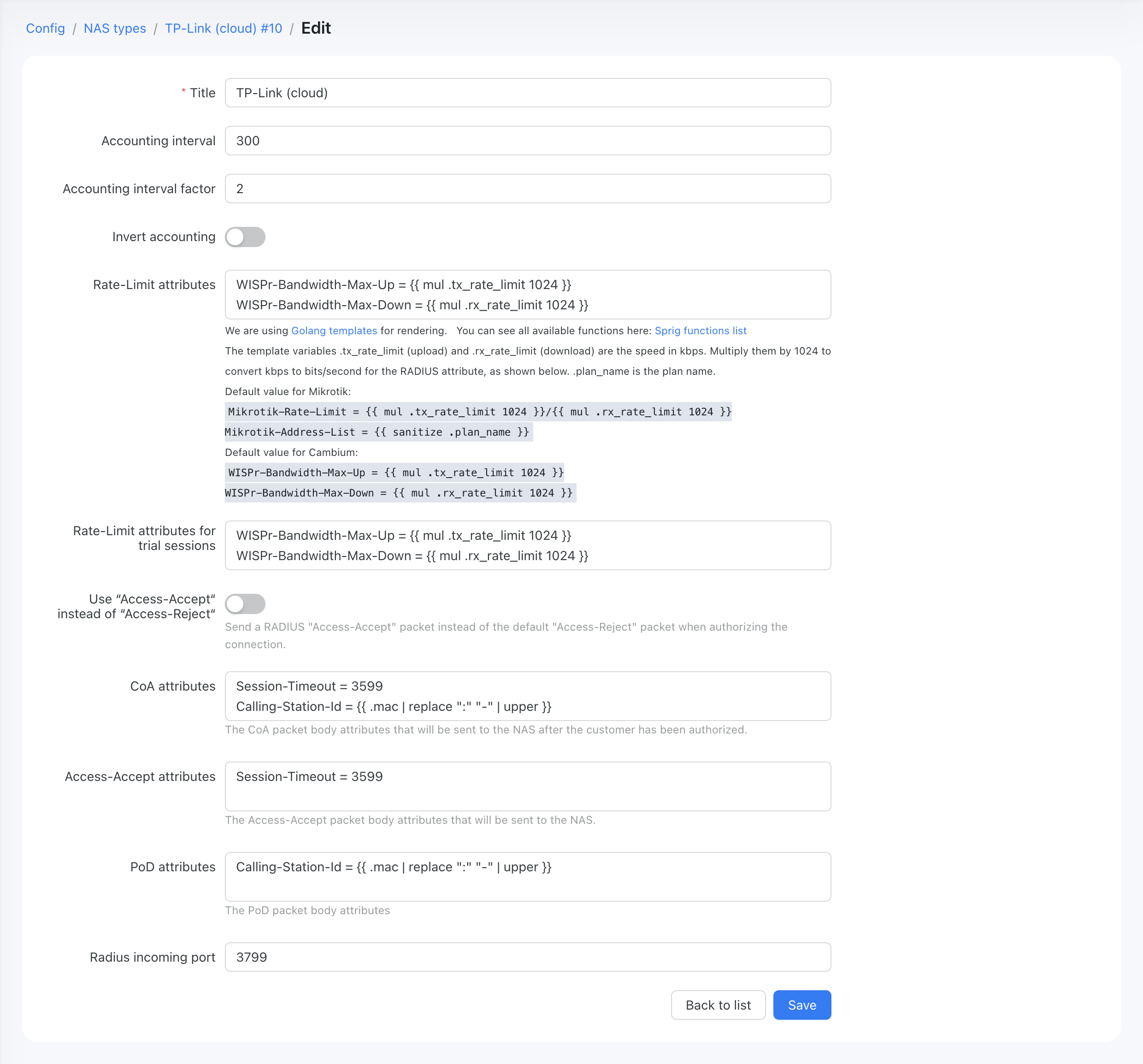Click the Access-Accept packet body hint text

(x=410, y=820)
